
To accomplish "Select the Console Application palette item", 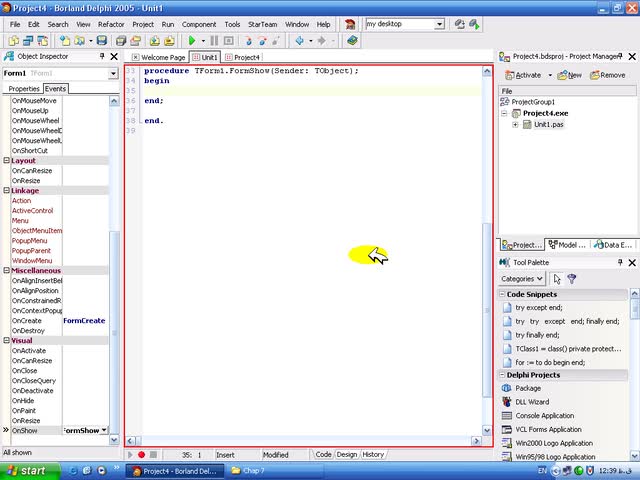I will point(544,416).
